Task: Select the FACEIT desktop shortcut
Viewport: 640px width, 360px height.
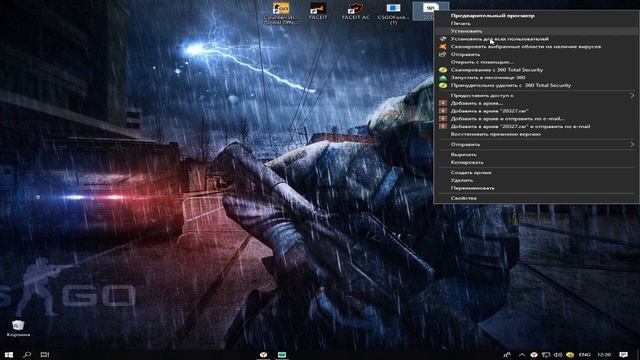Action: point(318,11)
